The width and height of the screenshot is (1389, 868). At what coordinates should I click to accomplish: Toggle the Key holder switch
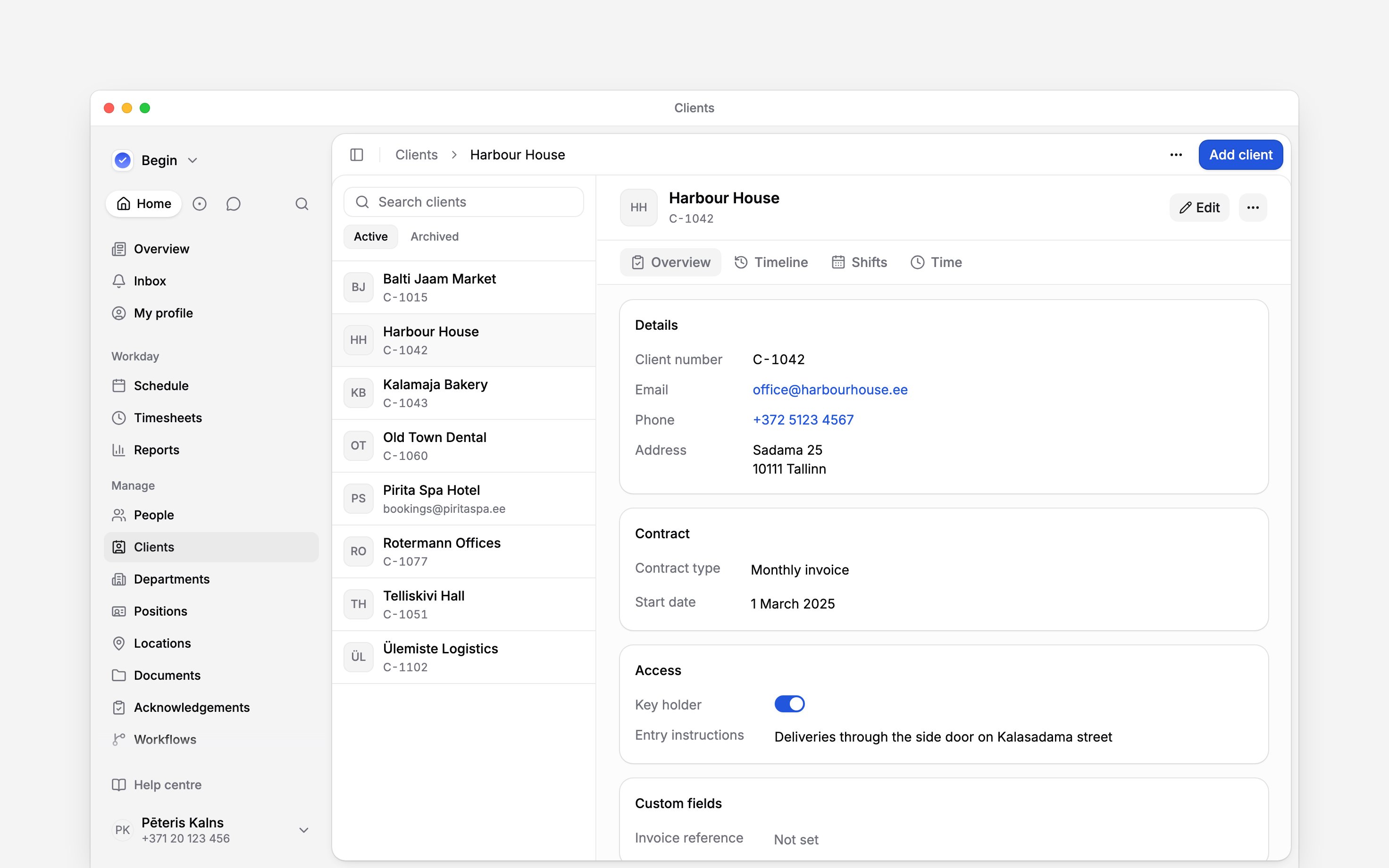pos(789,704)
